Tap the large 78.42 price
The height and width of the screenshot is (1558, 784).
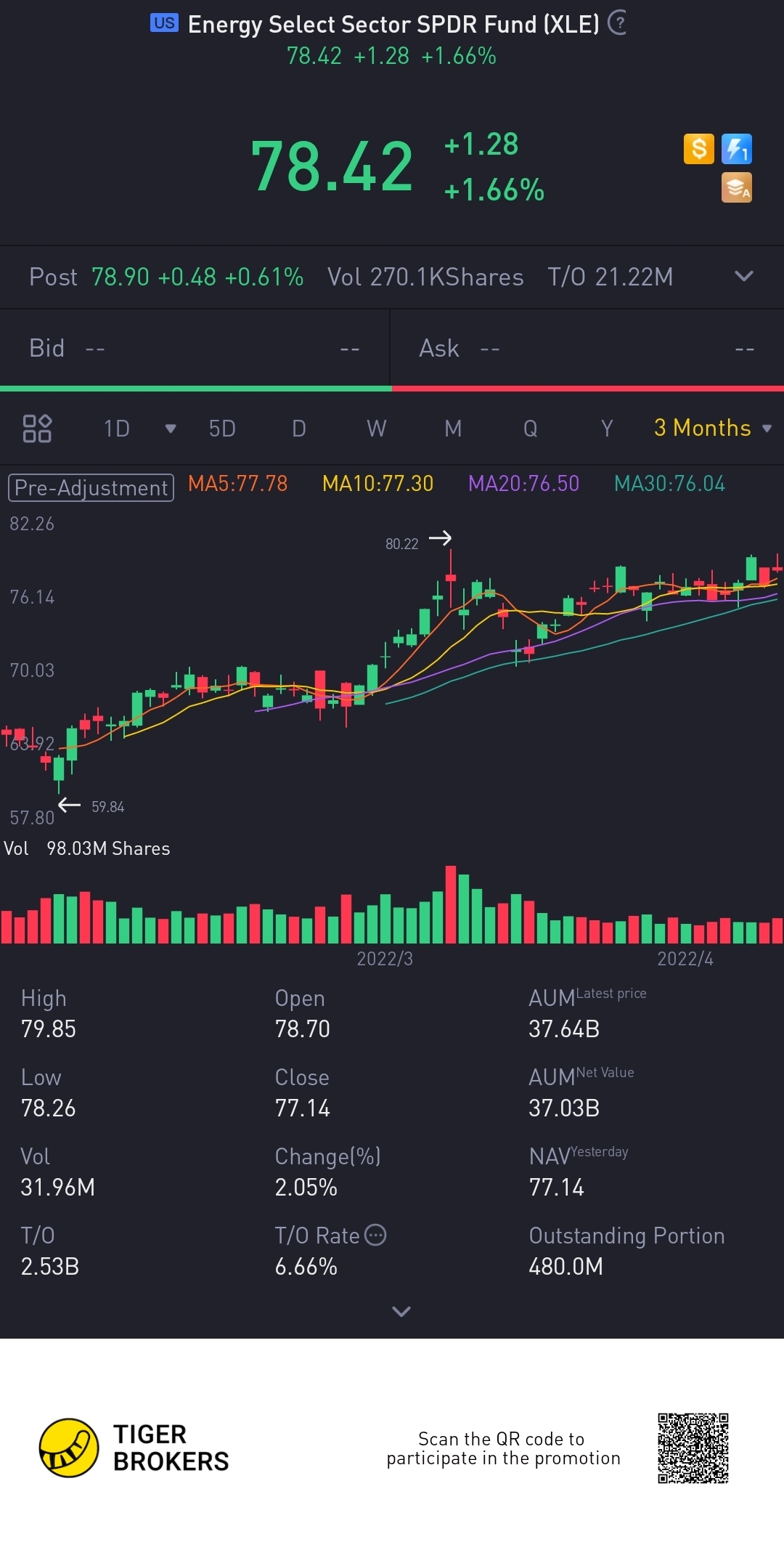click(x=332, y=167)
